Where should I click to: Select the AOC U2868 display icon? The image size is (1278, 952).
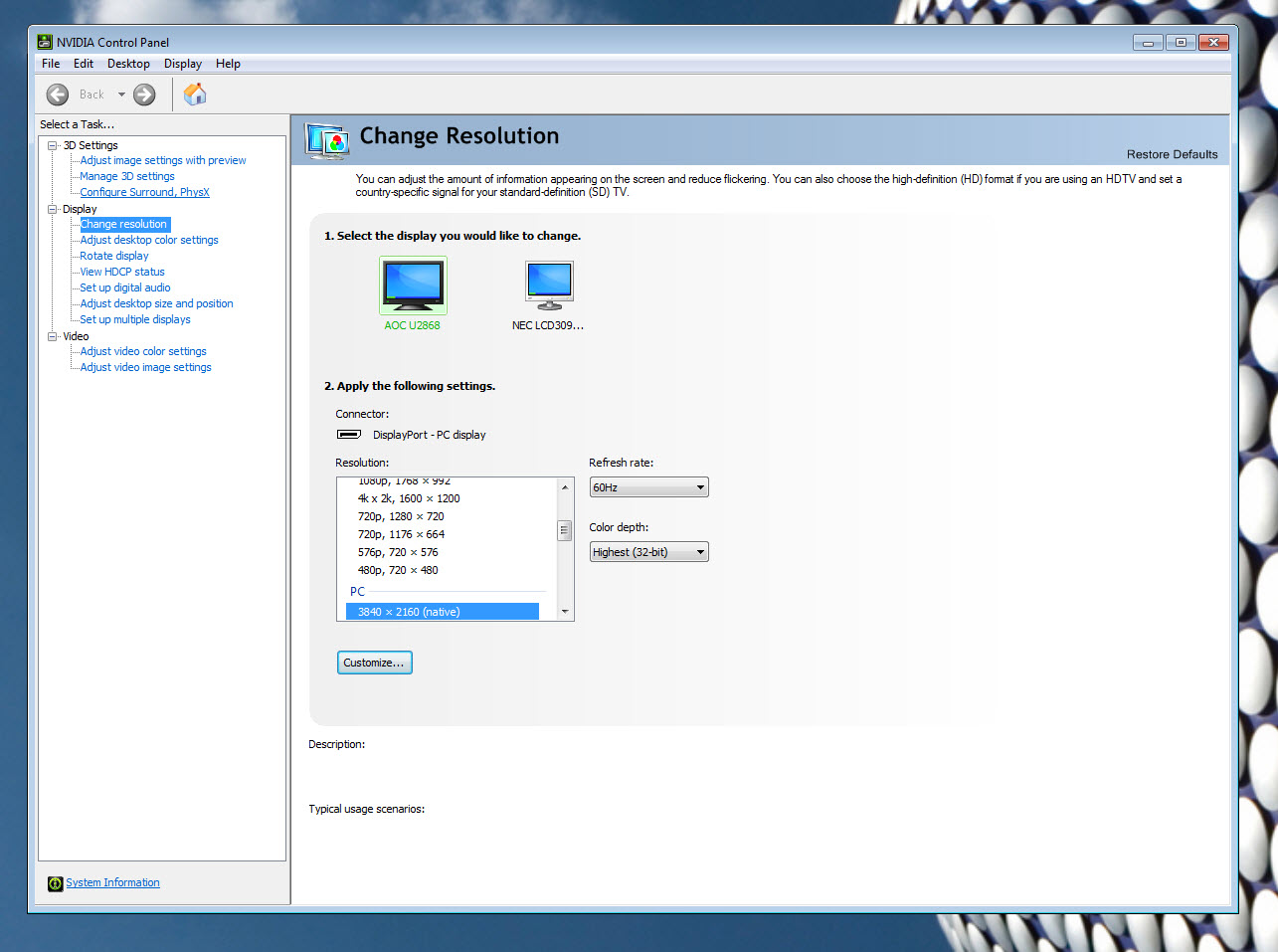click(x=413, y=286)
